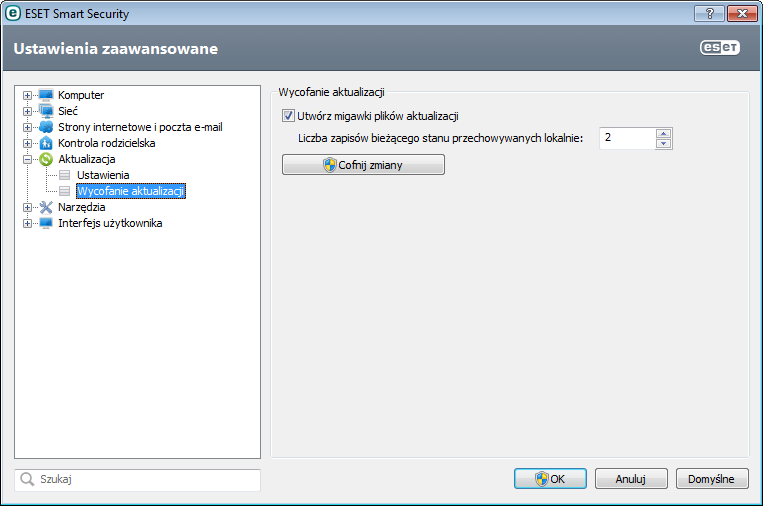Select Strony internetowe i poczta e-mail

(140, 127)
